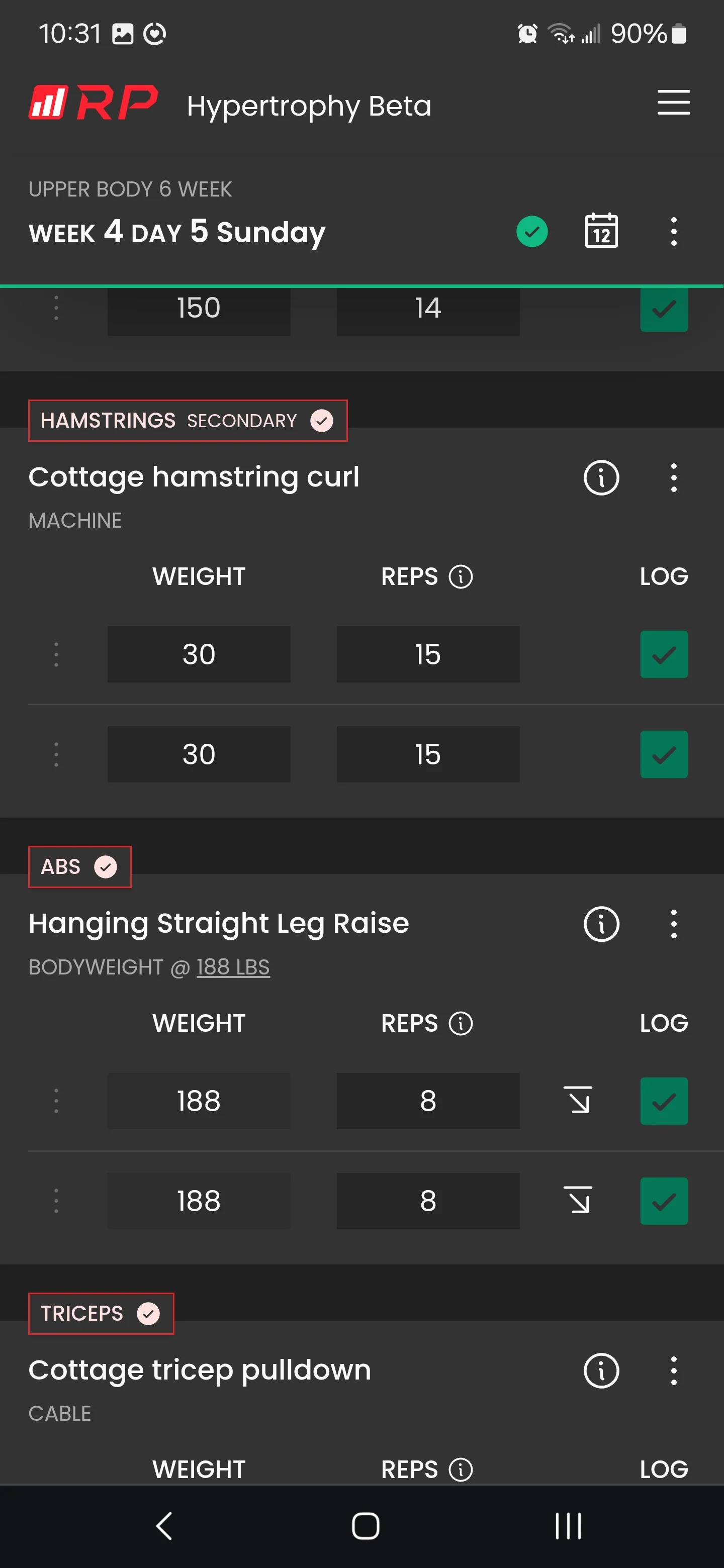Tap the Android back navigation button
This screenshot has height=1568, width=724.
tap(164, 1526)
